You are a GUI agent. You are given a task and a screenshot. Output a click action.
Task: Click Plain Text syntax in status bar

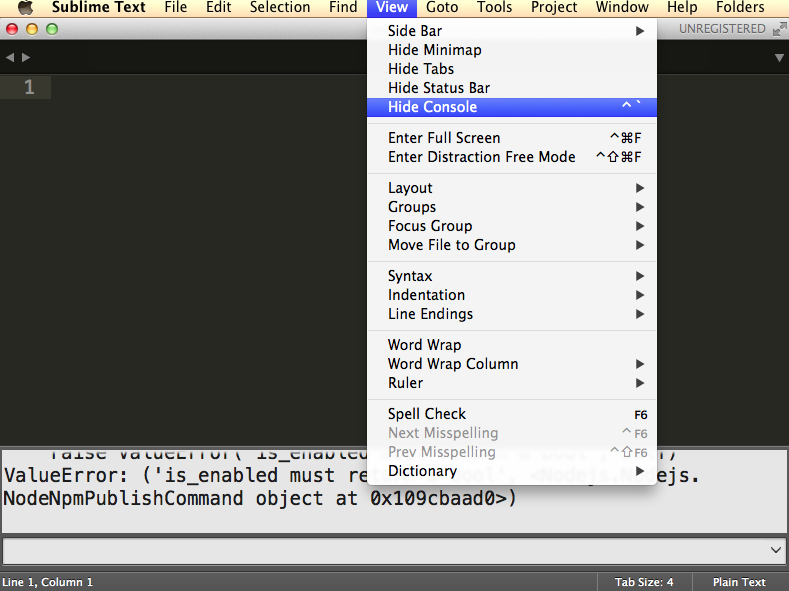pos(739,582)
